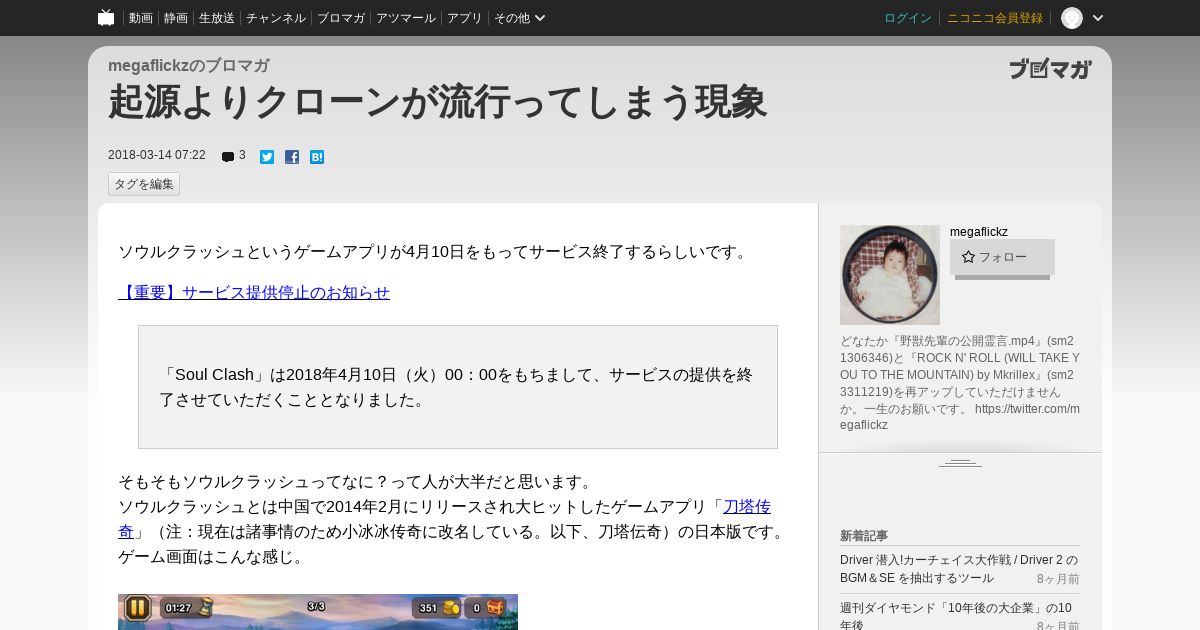Go to 生放送 in top navigation

(x=217, y=18)
